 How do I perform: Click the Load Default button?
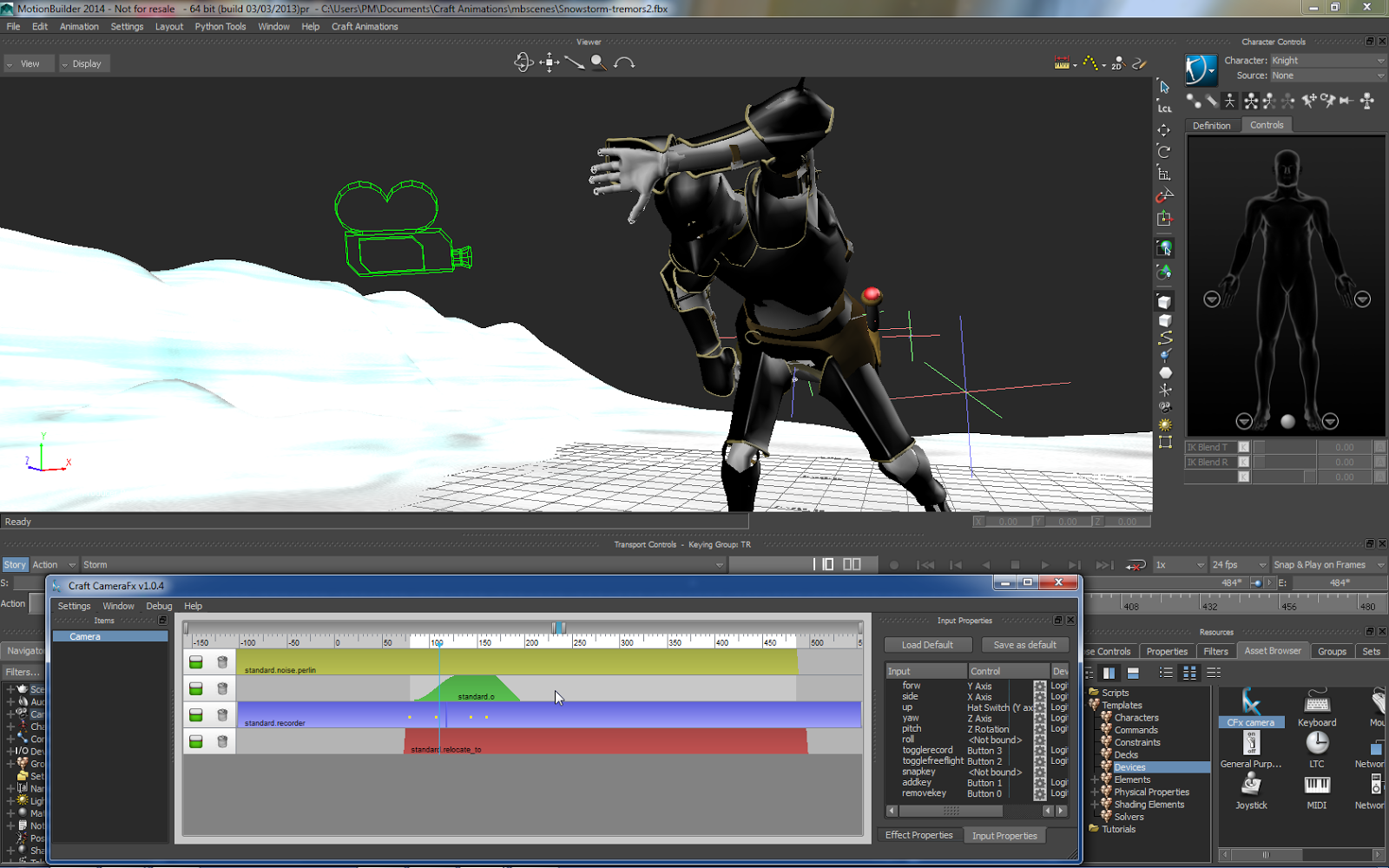point(927,645)
